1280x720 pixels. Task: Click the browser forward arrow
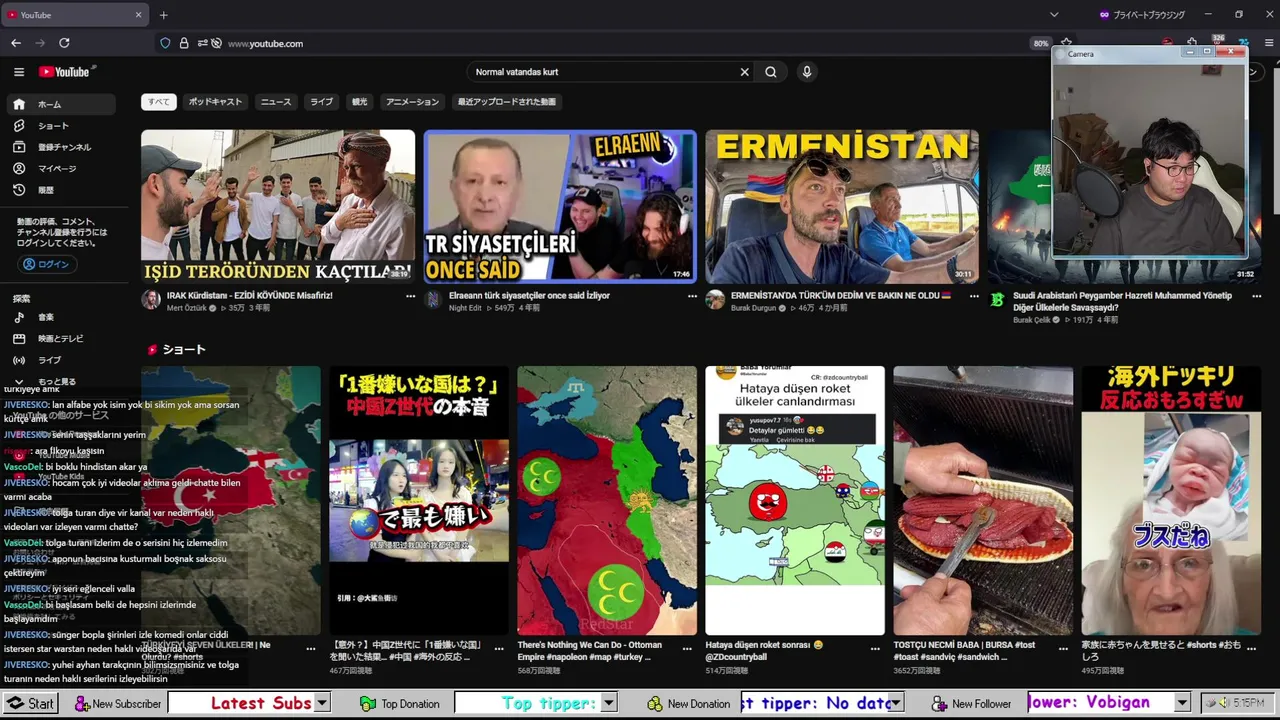[x=40, y=43]
